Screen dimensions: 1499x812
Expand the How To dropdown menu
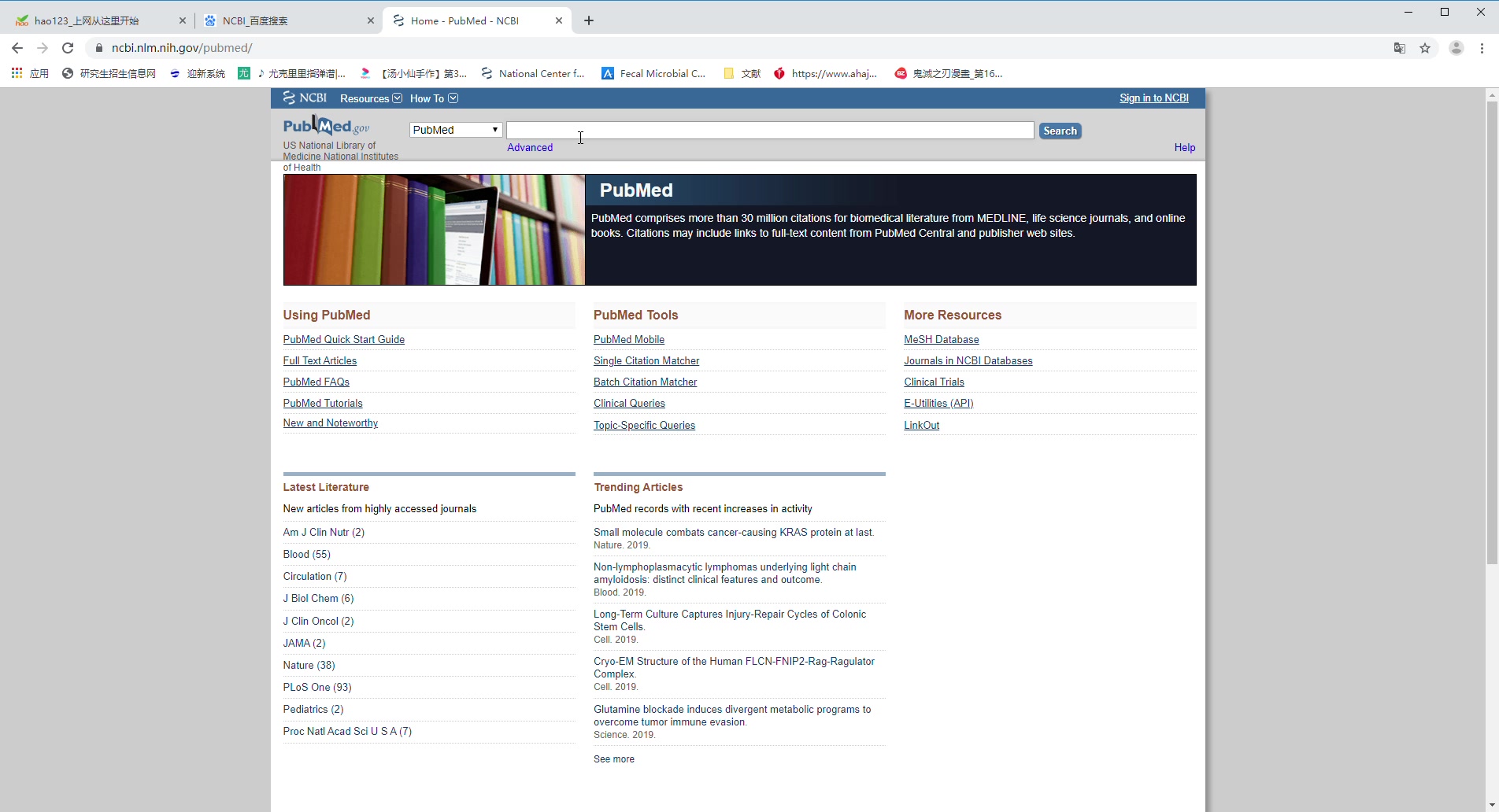pyautogui.click(x=434, y=98)
